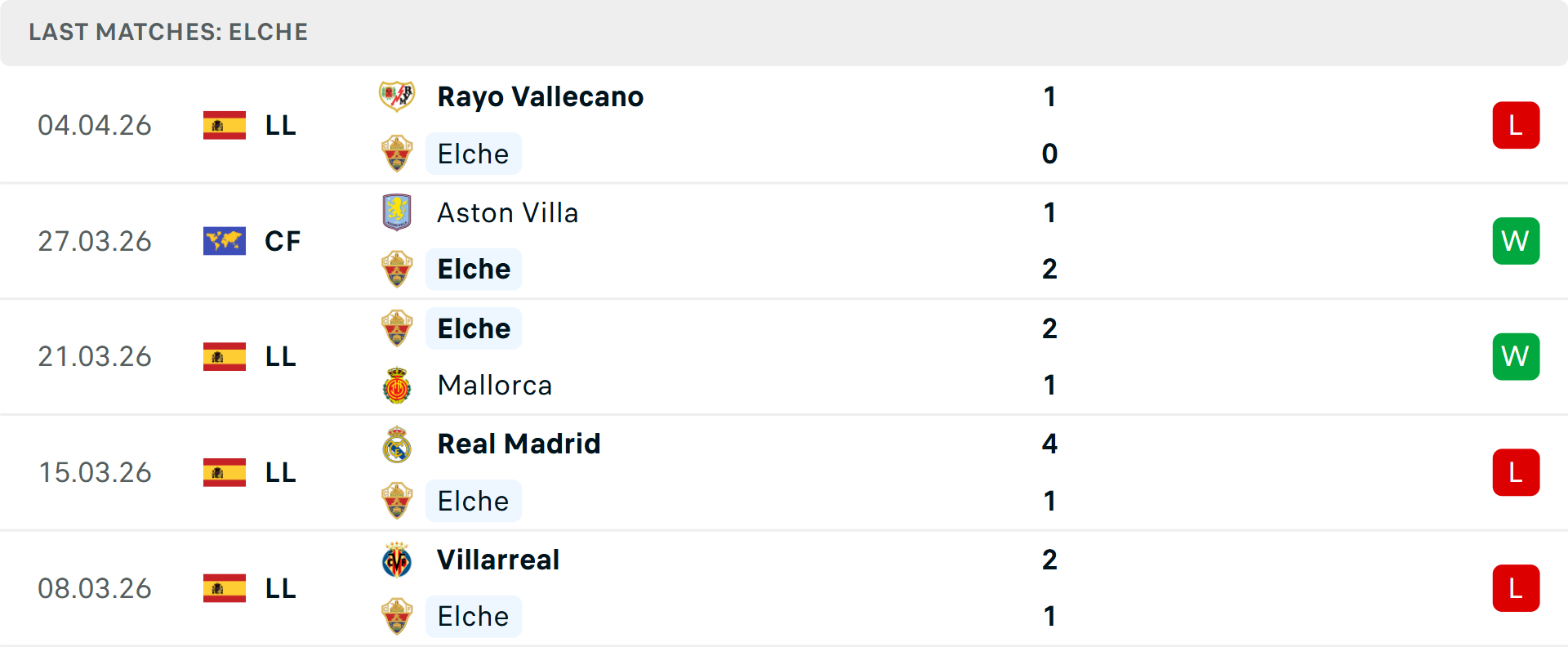Image resolution: width=1568 pixels, height=647 pixels.
Task: Click the loss badge for Real Madrid match
Action: pos(1516,472)
